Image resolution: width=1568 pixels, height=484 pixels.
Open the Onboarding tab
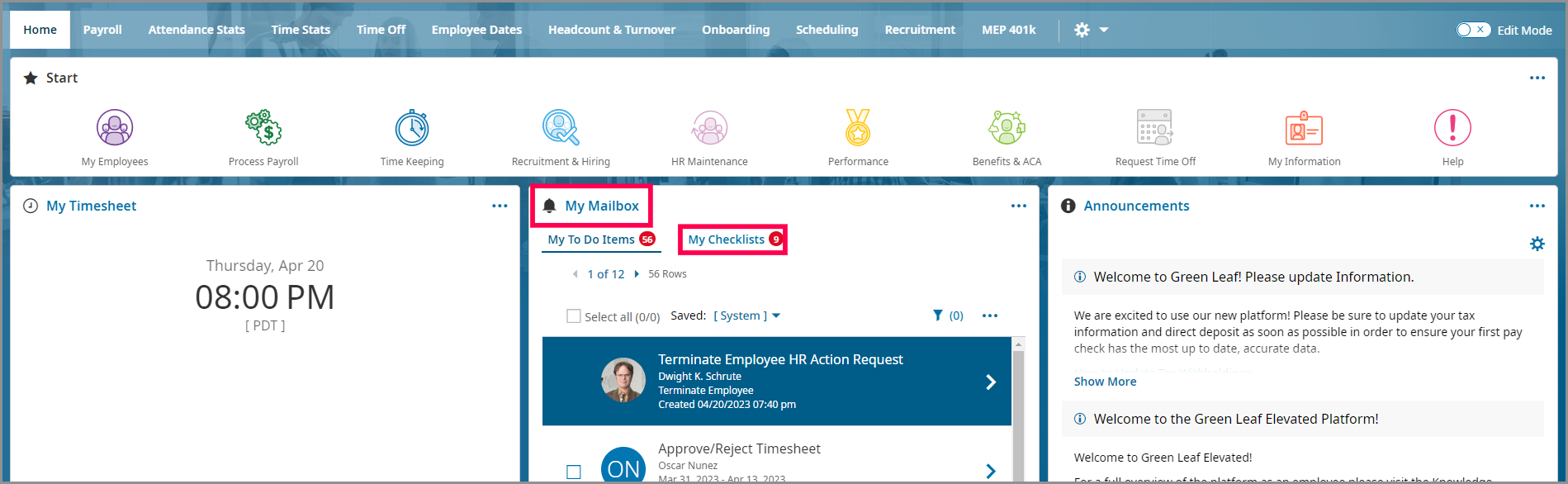pos(736,30)
